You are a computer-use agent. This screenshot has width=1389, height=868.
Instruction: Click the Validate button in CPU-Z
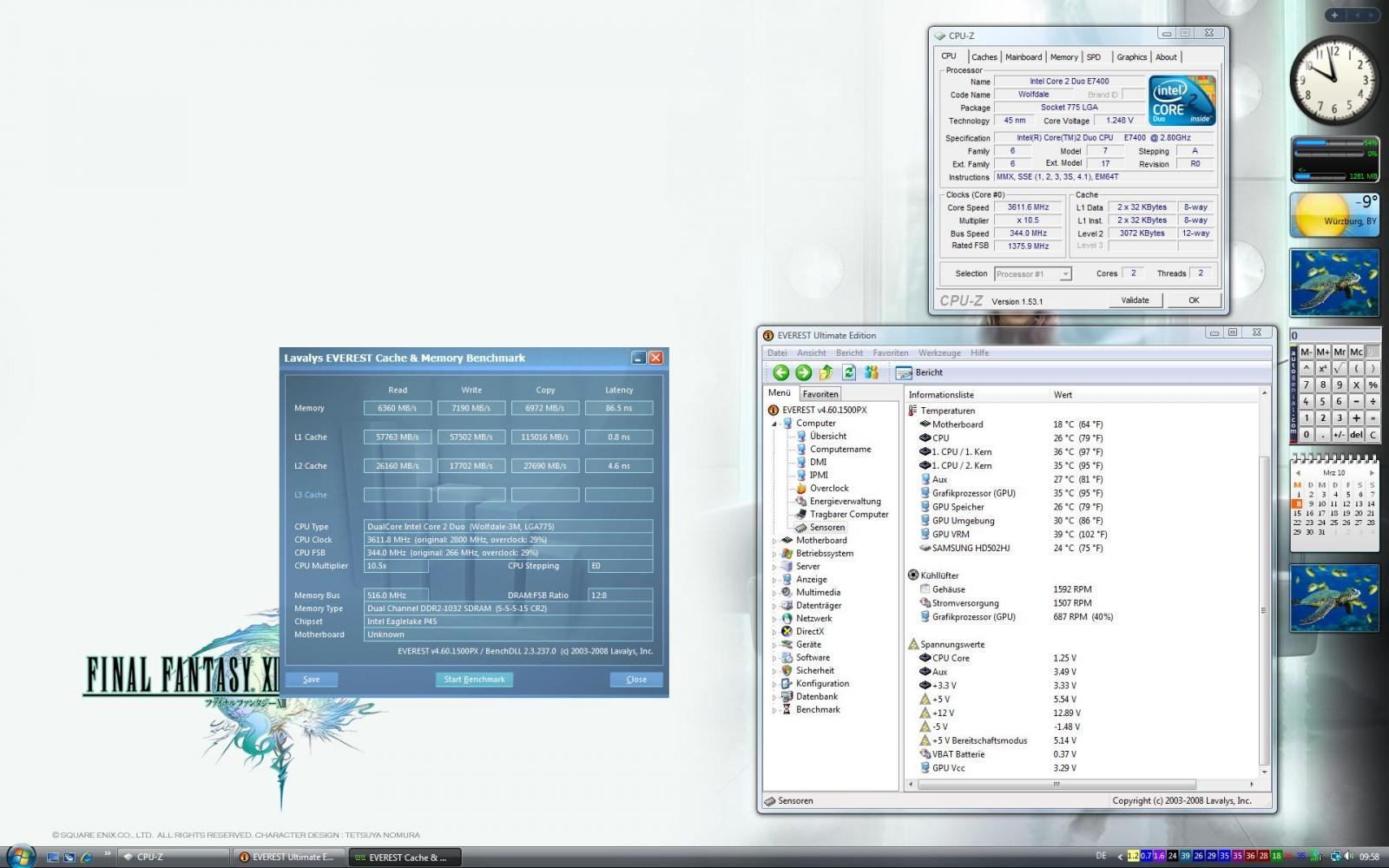1135,300
